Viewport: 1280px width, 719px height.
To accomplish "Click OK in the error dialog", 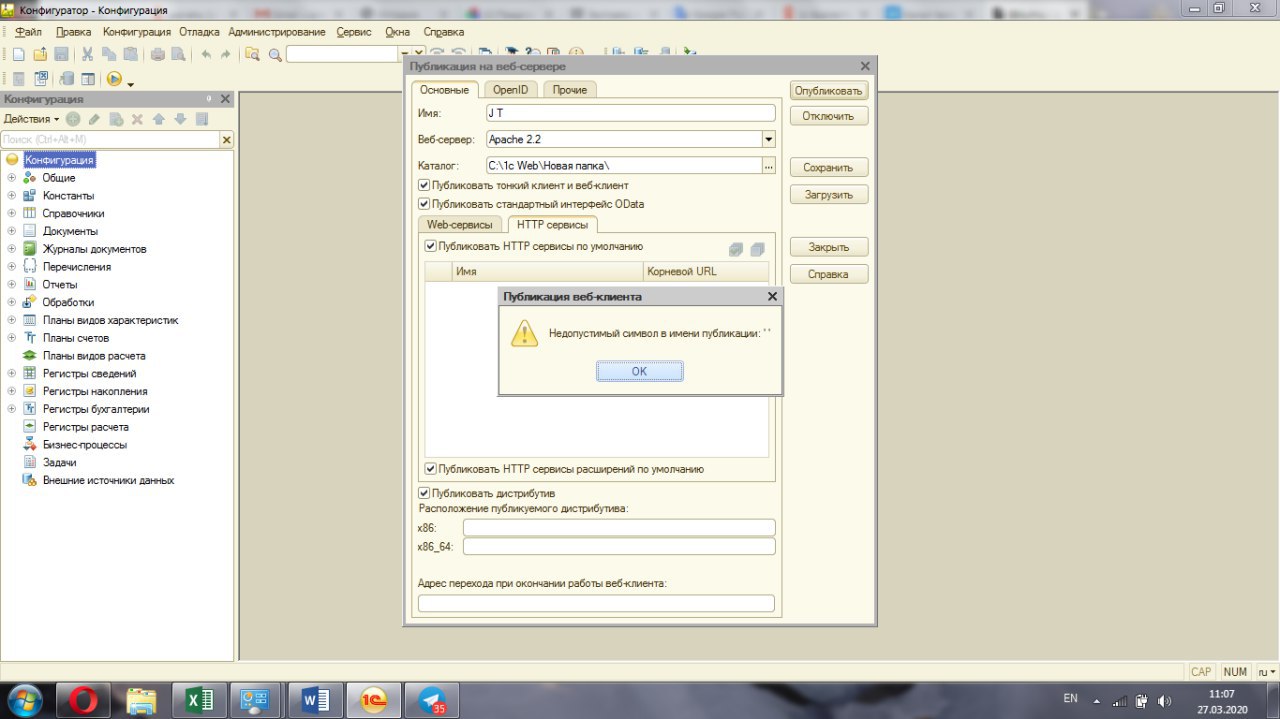I will coord(640,371).
